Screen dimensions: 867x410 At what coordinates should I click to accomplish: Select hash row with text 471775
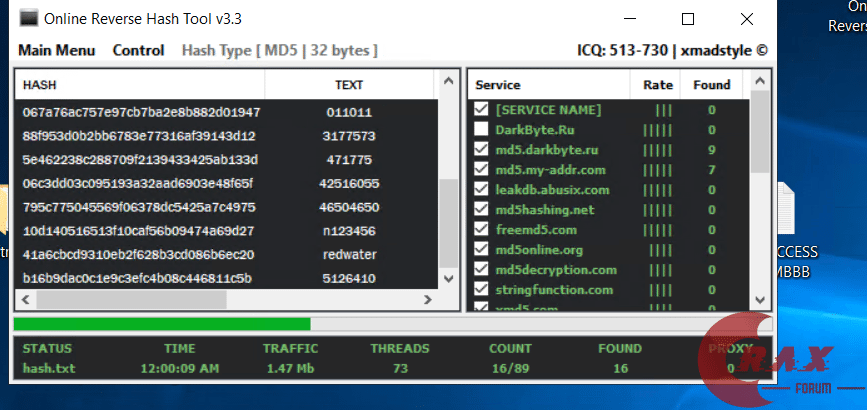pos(227,160)
